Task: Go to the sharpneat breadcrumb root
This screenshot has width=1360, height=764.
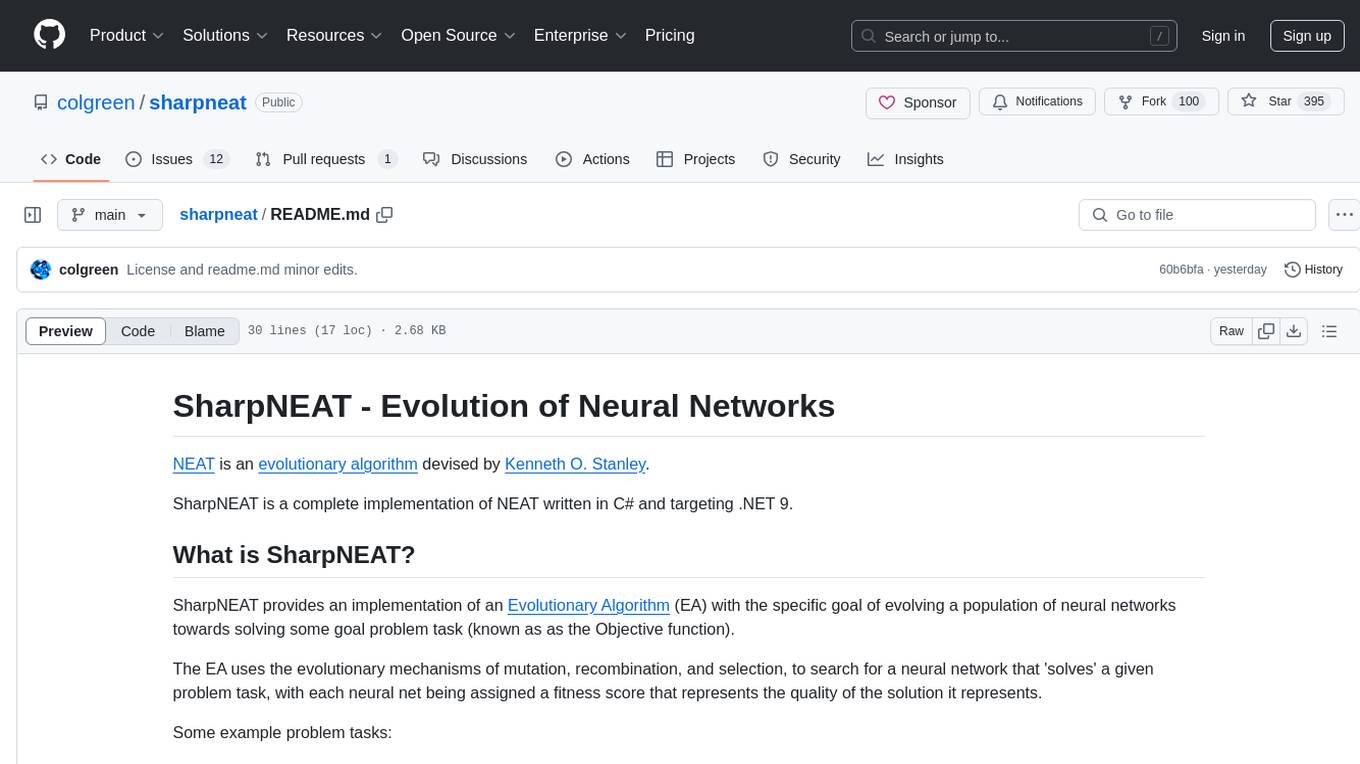Action: (218, 214)
